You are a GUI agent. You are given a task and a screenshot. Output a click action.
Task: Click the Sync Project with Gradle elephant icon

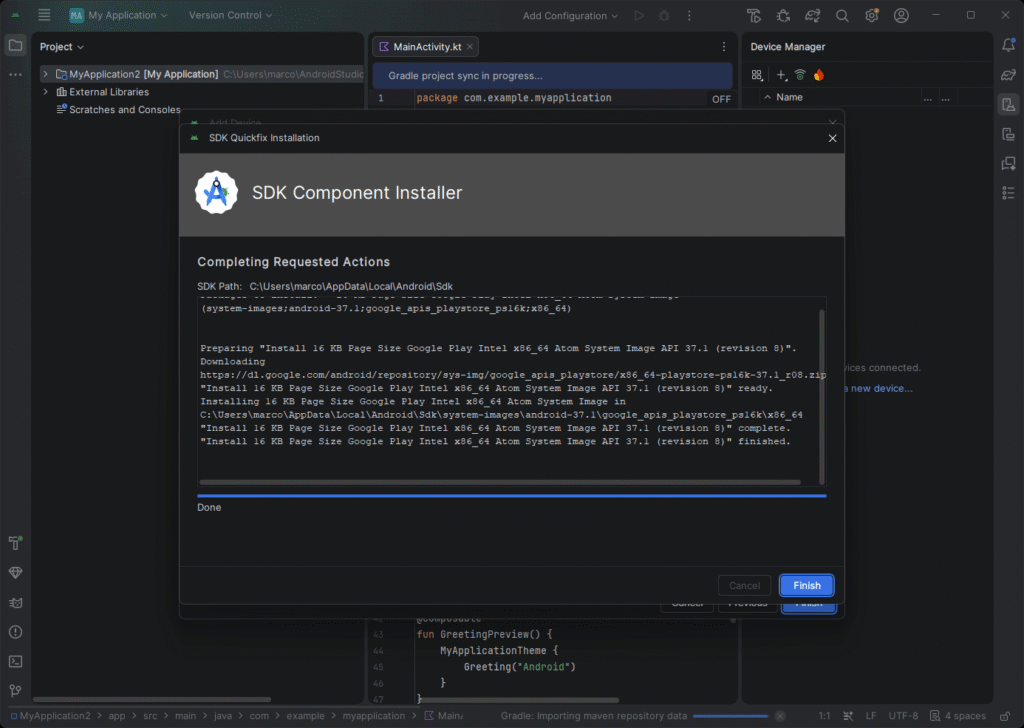[x=812, y=16]
